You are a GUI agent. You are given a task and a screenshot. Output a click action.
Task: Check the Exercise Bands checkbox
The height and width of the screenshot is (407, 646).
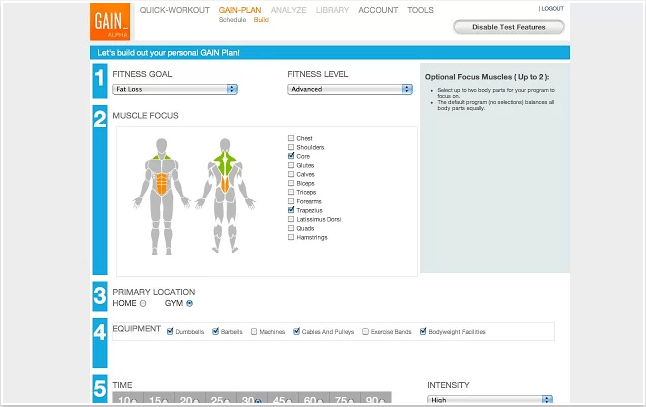click(x=365, y=332)
